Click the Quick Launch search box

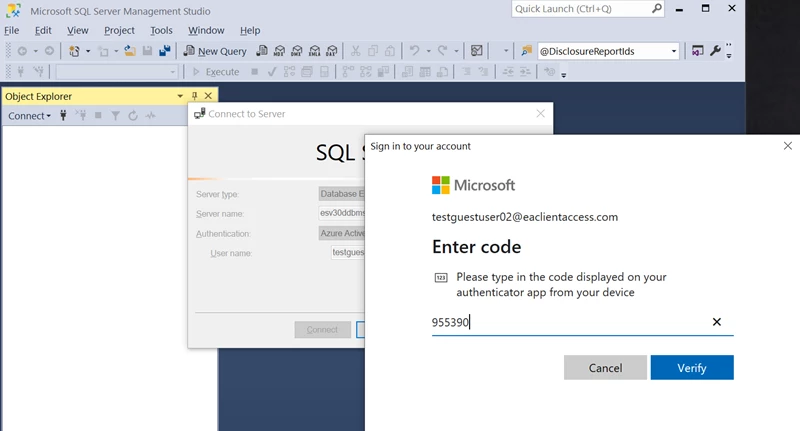tap(588, 9)
